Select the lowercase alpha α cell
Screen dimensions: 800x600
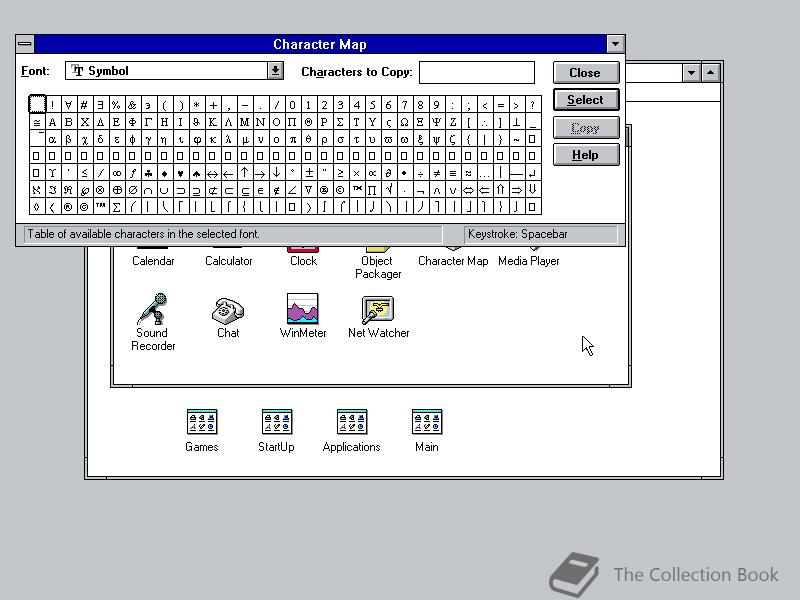pos(52,139)
